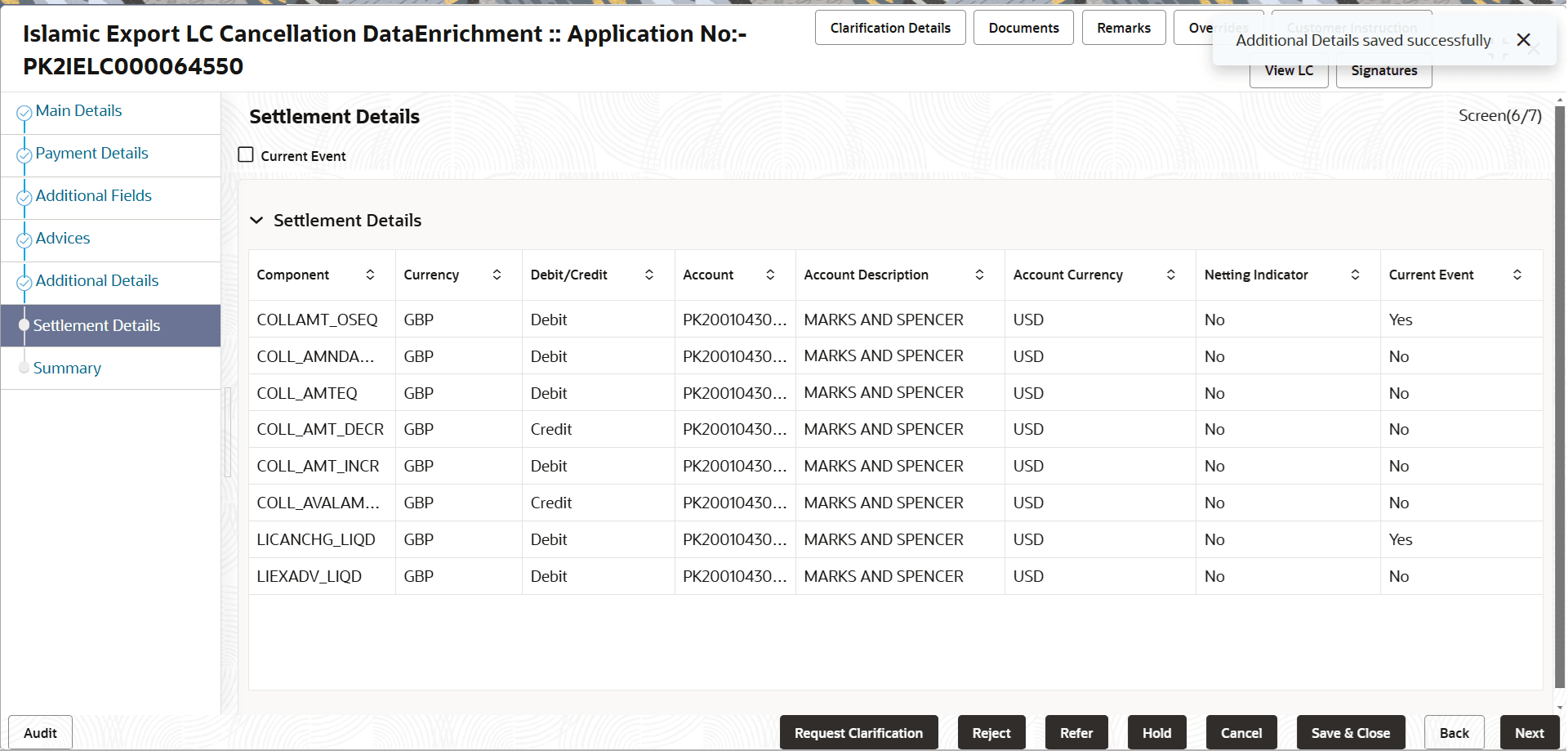Click the Account cell in COLLAMT_OSEQ row
The image size is (1568, 751).
pyautogui.click(x=735, y=320)
